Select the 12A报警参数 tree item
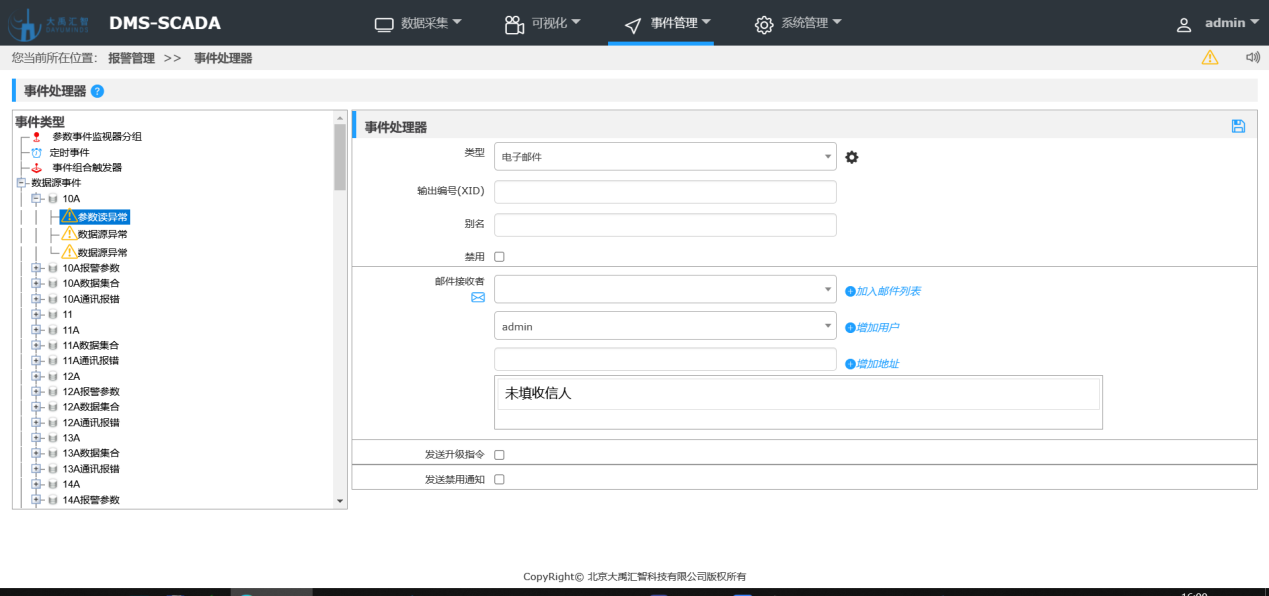The height and width of the screenshot is (596, 1269). [x=91, y=392]
